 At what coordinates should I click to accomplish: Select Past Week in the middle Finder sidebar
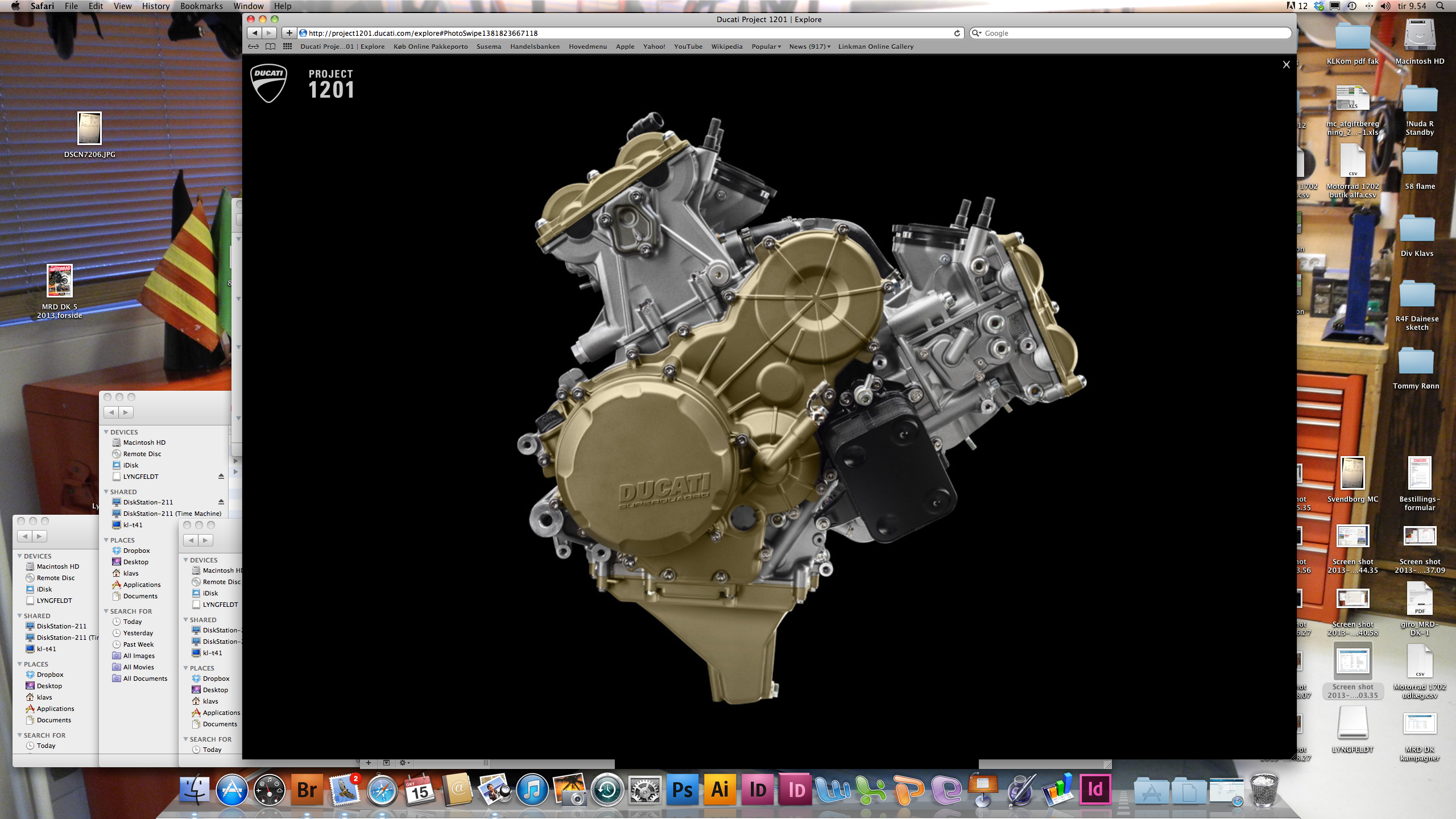pos(138,644)
